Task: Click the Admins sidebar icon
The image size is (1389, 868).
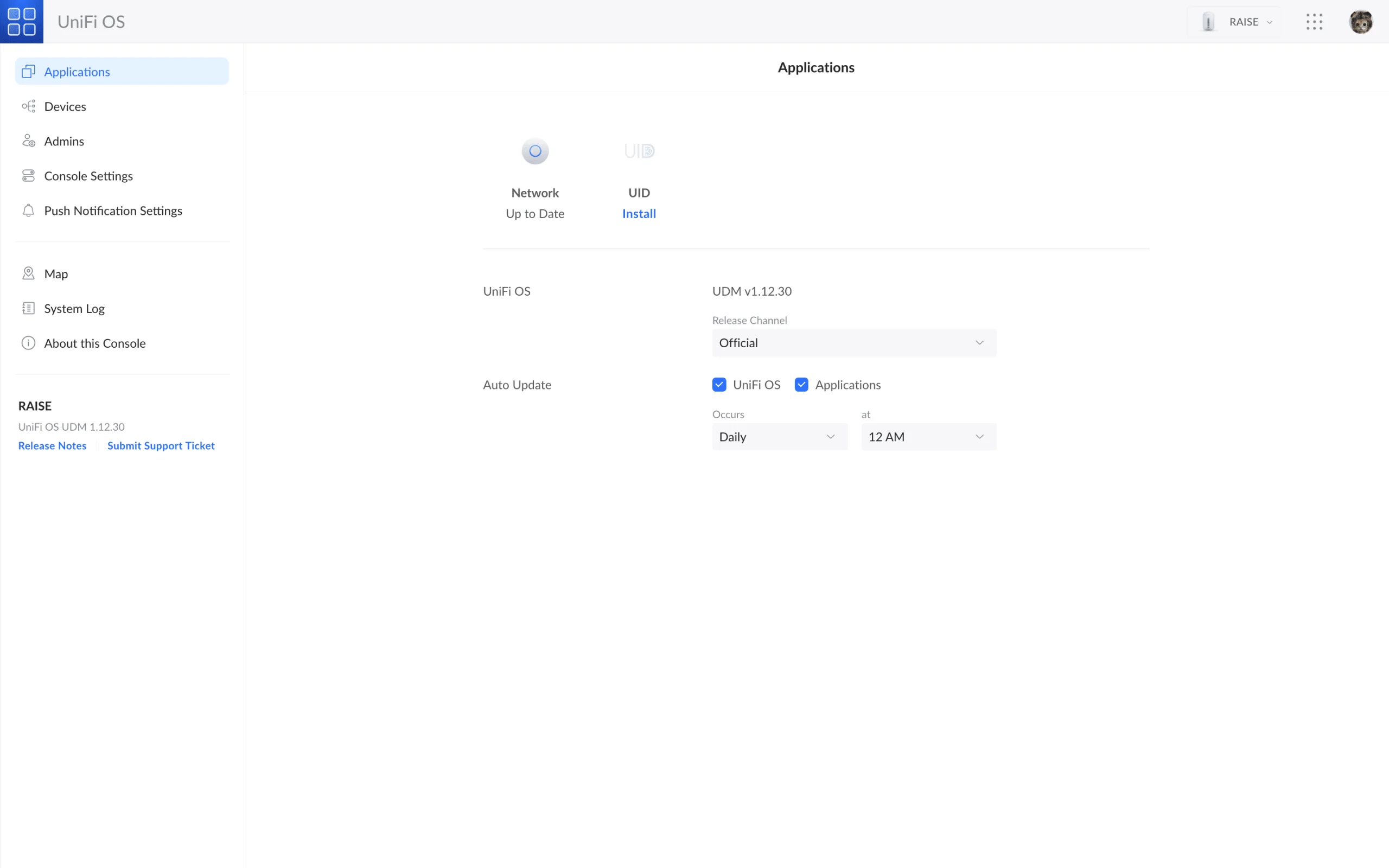Action: point(28,141)
